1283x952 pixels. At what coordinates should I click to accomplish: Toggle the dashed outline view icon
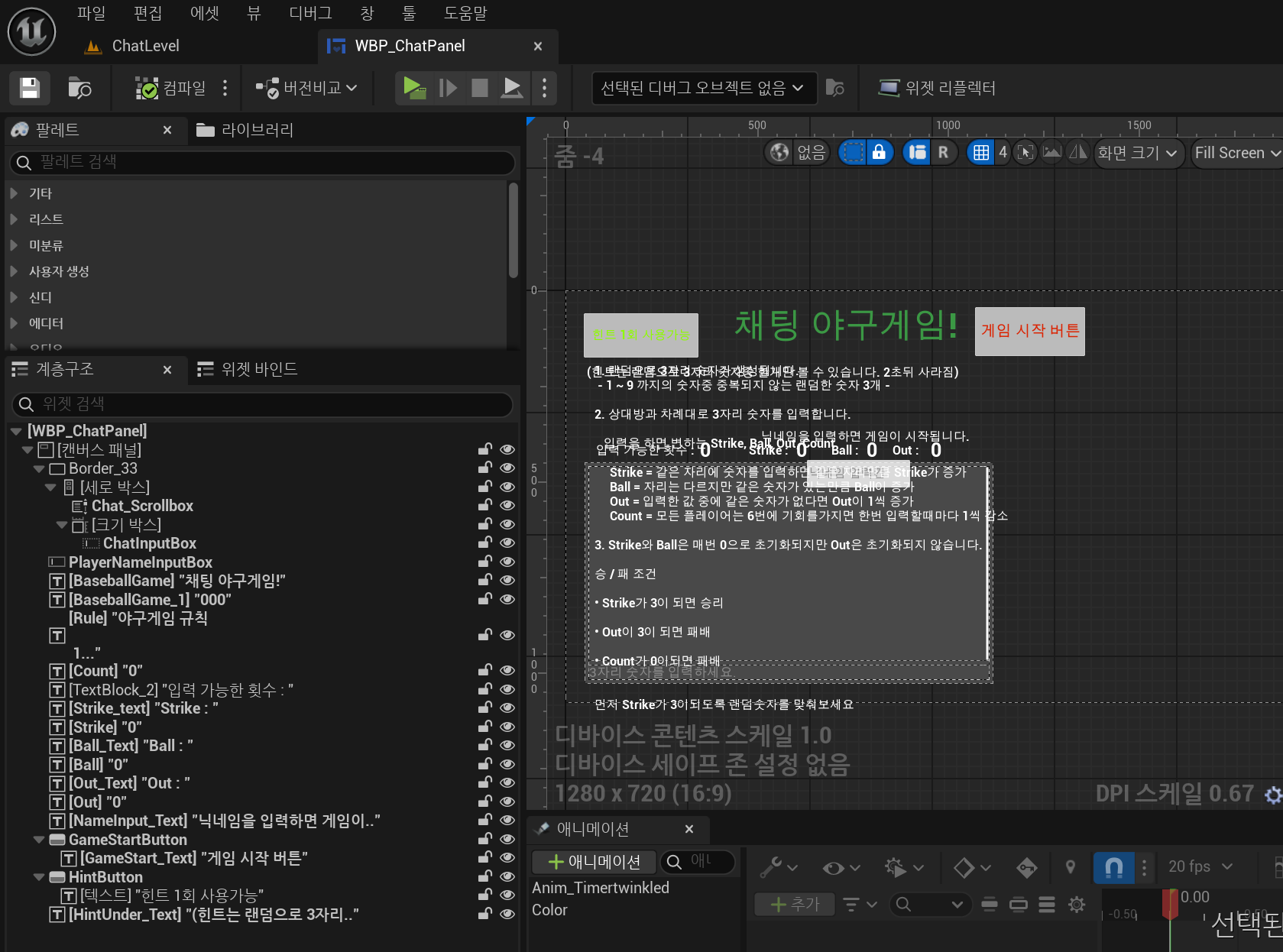tap(853, 152)
